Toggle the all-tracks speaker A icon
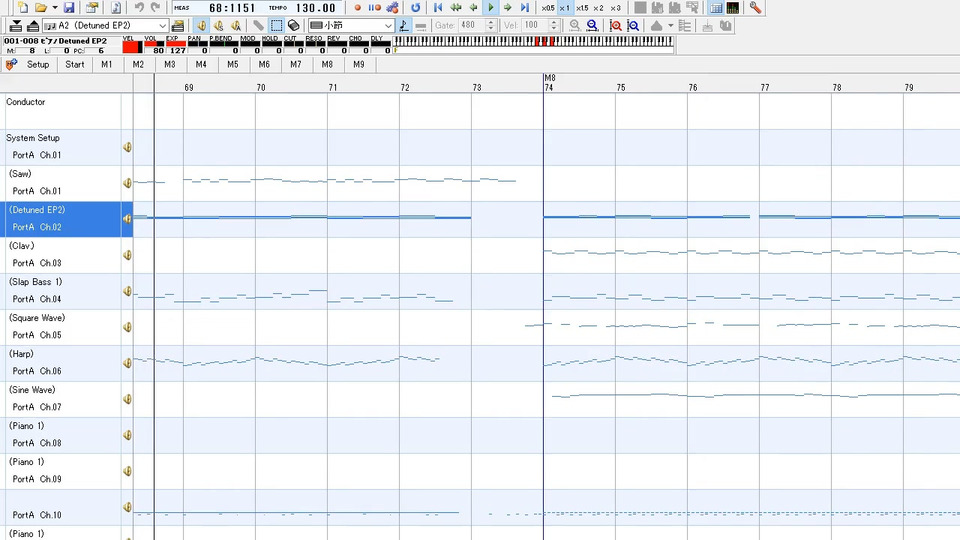 click(x=236, y=26)
